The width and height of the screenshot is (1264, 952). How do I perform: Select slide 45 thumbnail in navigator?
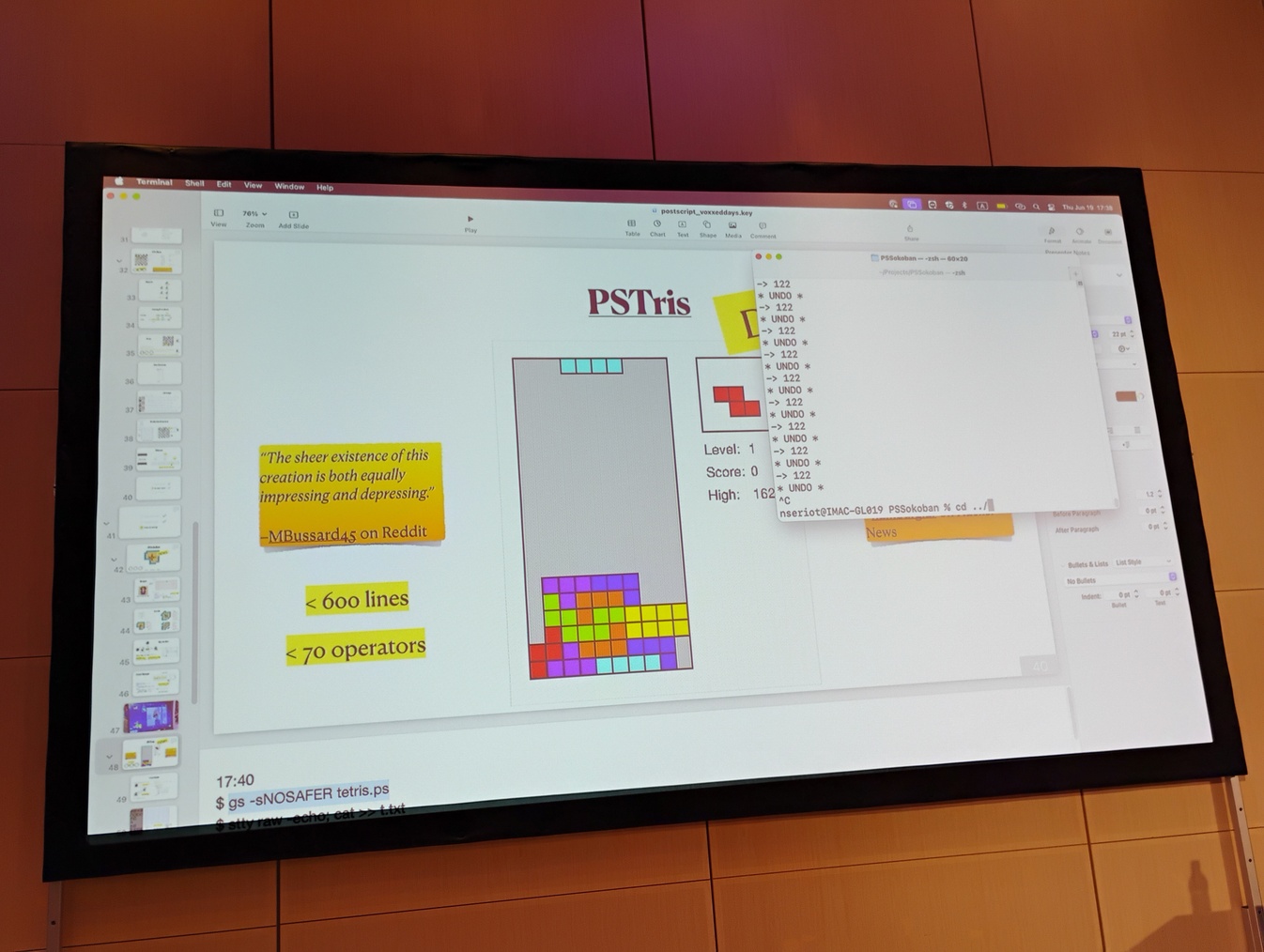coord(157,652)
